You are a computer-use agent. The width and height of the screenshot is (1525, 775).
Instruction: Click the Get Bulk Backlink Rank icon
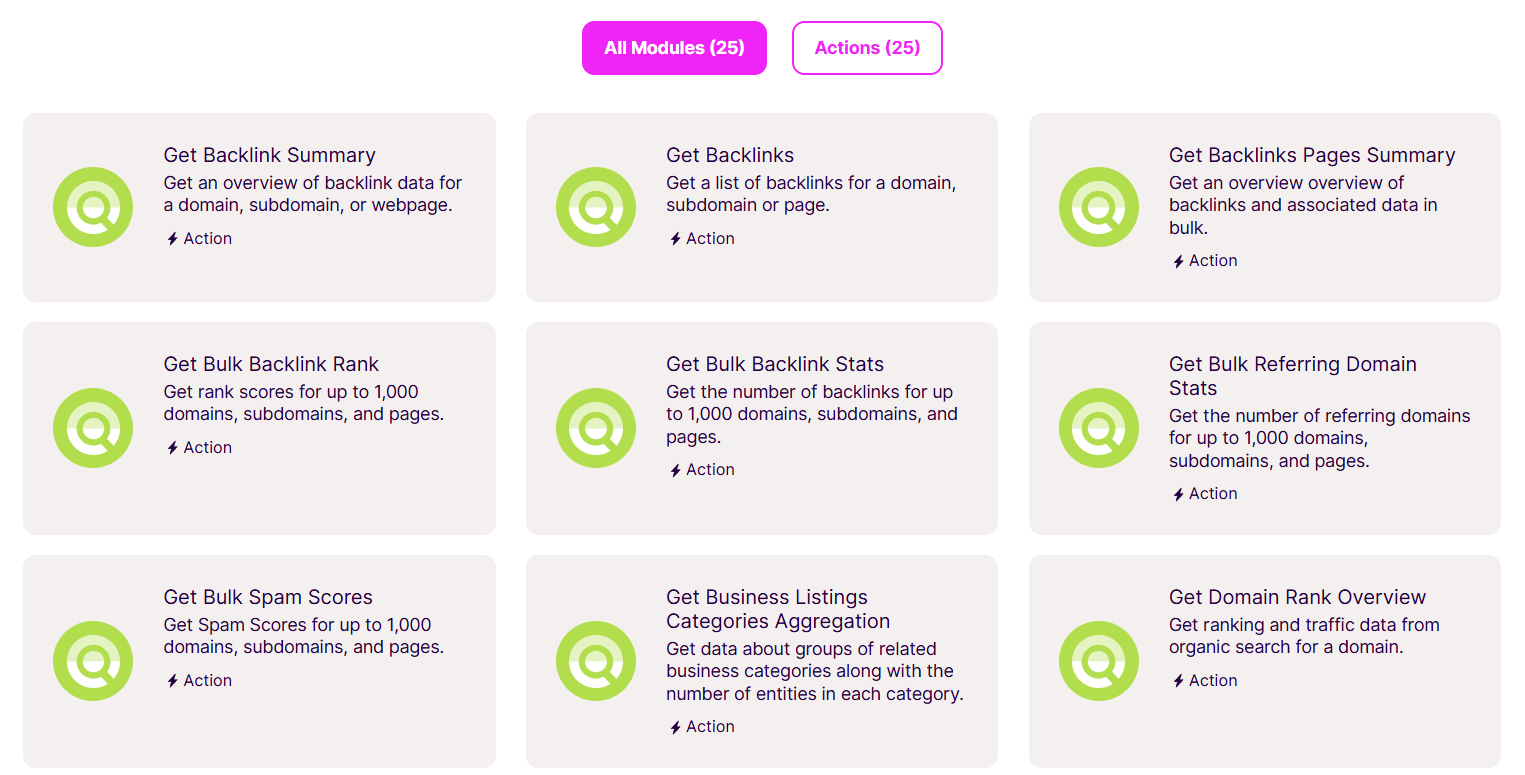(93, 428)
